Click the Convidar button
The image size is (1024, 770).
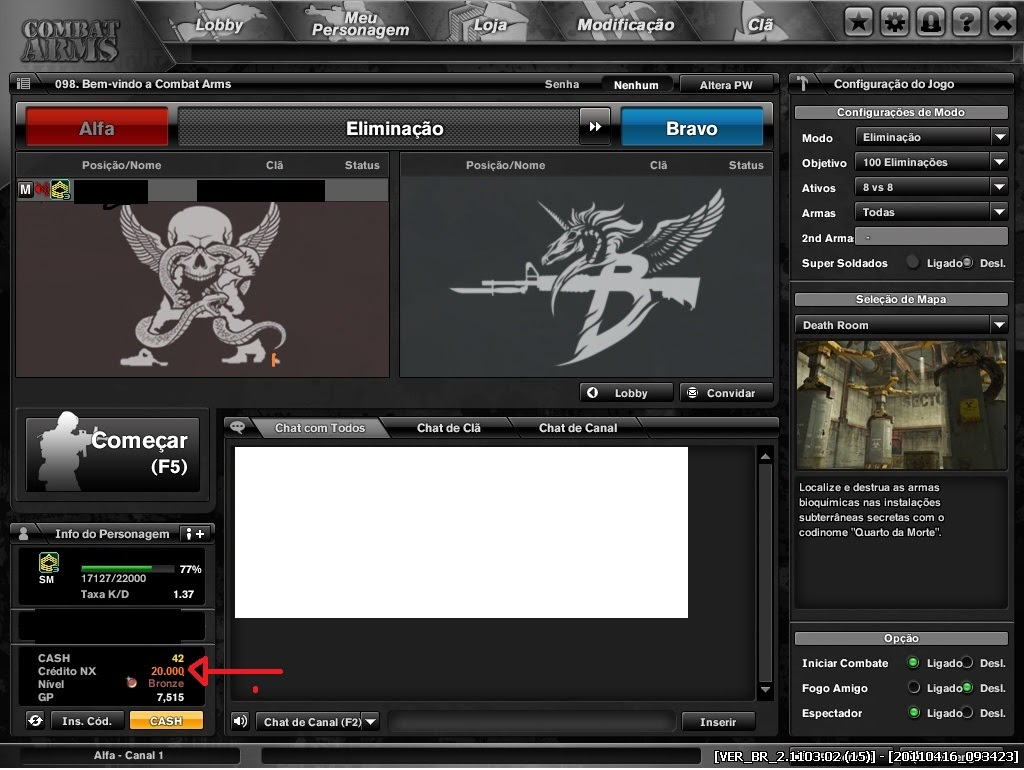726,392
